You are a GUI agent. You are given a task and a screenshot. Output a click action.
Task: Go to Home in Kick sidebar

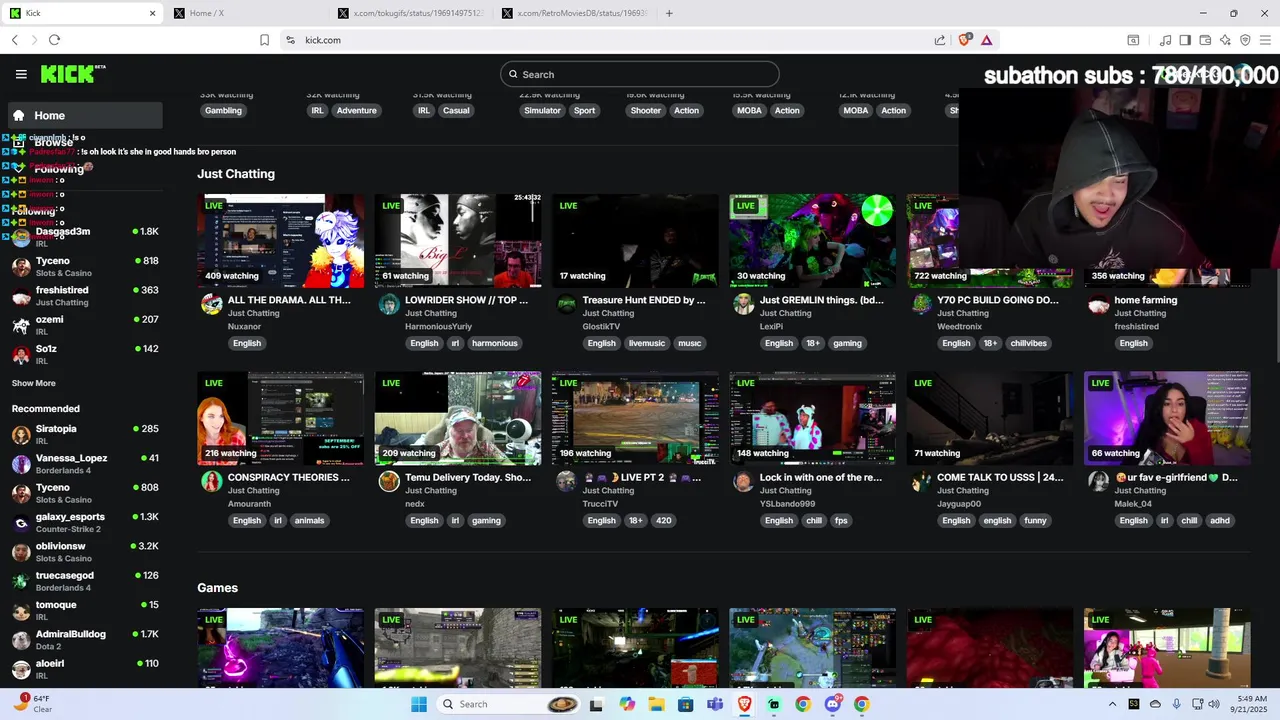click(85, 115)
